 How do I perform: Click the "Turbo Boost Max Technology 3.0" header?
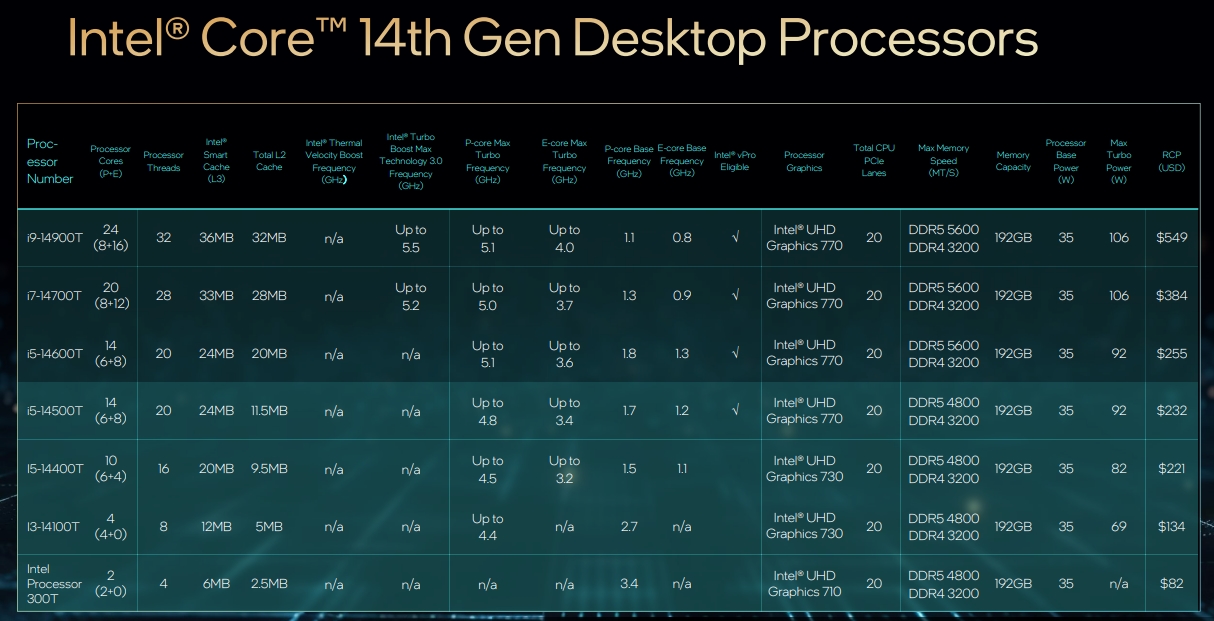click(x=411, y=161)
